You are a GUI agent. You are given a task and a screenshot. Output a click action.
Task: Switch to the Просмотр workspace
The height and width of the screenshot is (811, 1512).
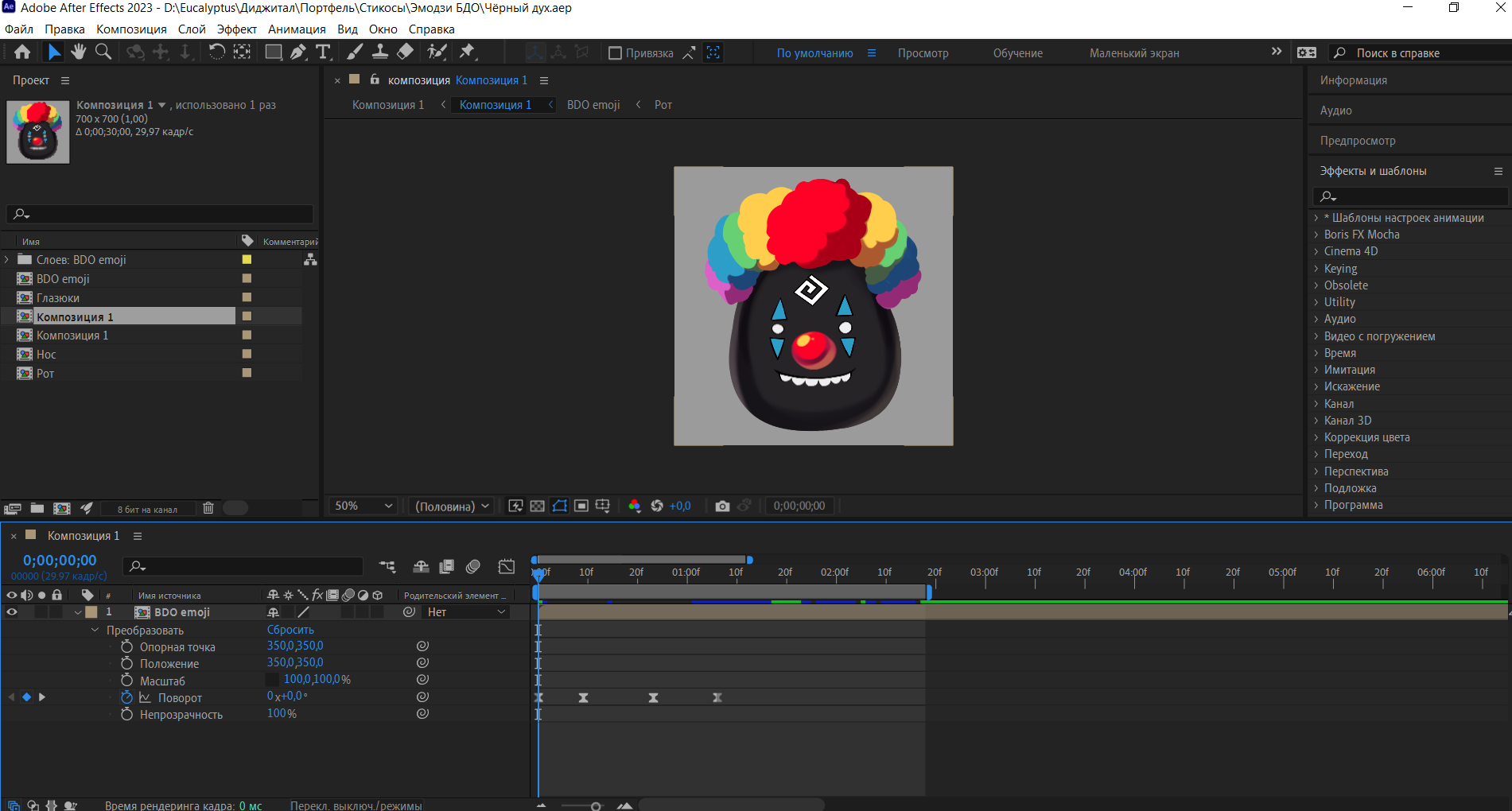tap(923, 53)
